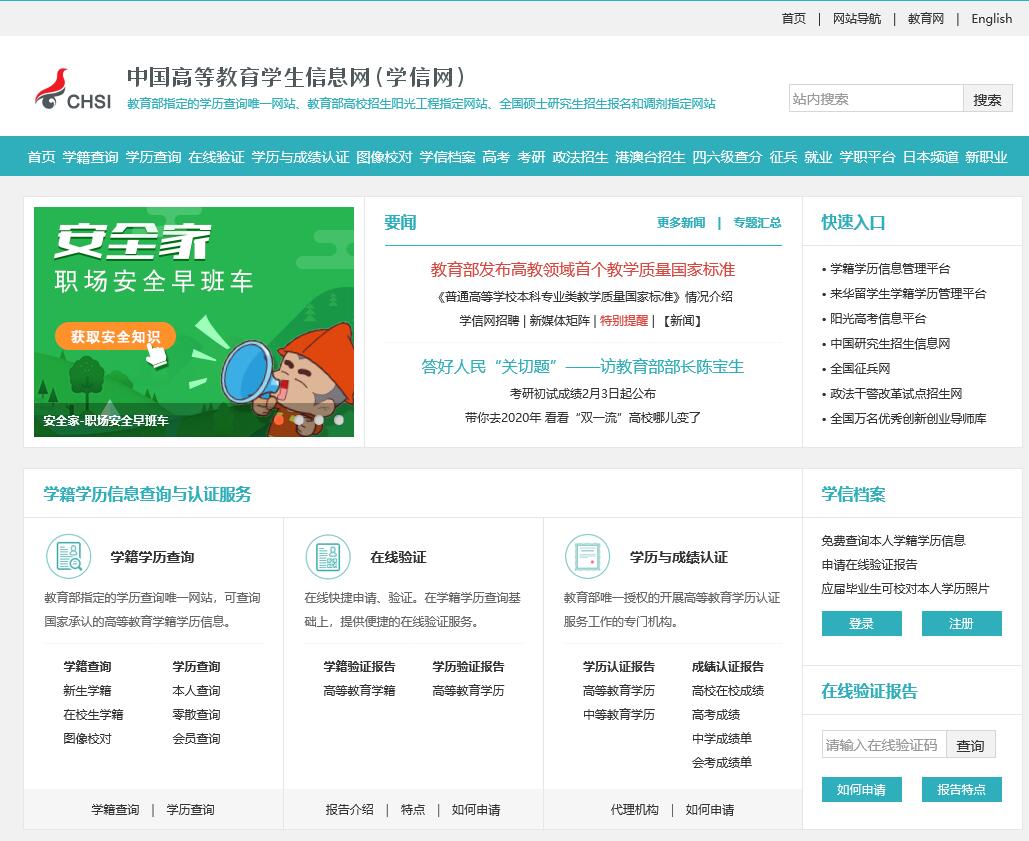This screenshot has width=1029, height=841.
Task: Switch site to English
Action: [990, 19]
